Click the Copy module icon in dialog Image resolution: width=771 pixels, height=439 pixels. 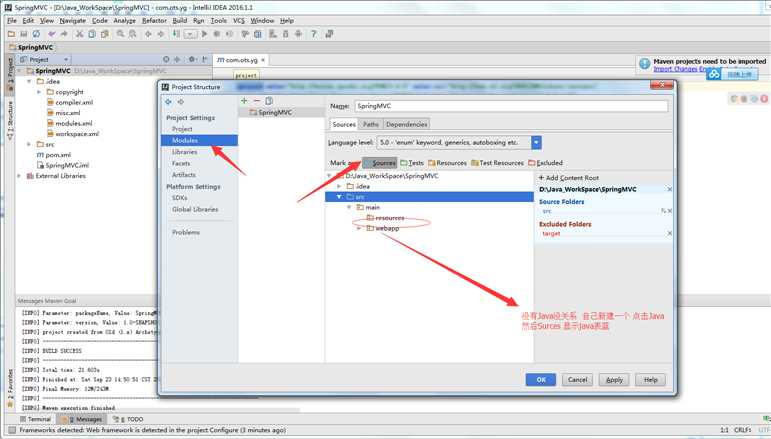pyautogui.click(x=269, y=101)
